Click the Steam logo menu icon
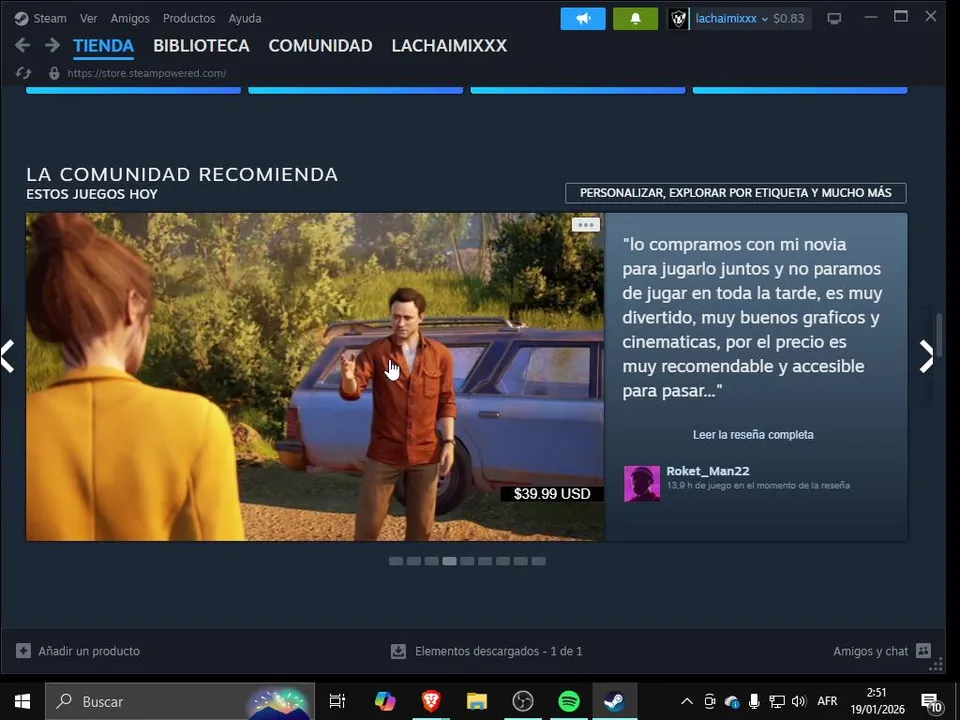The width and height of the screenshot is (960, 720). click(21, 18)
